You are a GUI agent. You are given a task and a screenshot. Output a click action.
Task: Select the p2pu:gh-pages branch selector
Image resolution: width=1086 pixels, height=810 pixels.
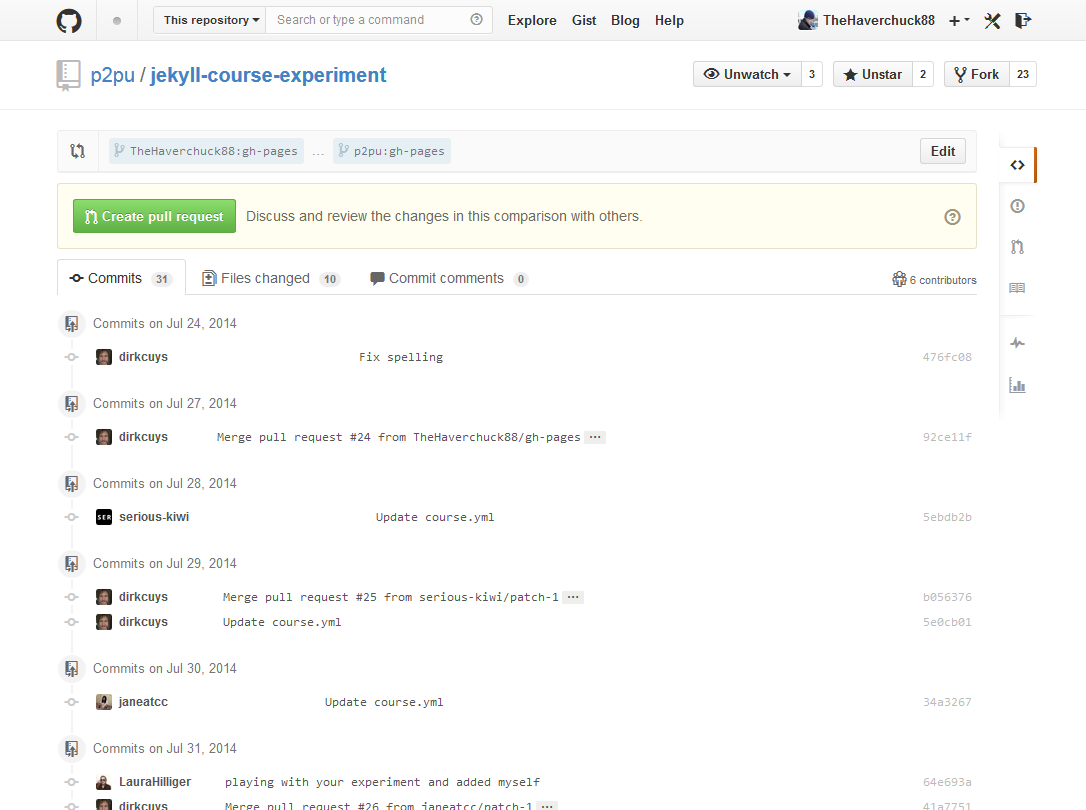392,151
